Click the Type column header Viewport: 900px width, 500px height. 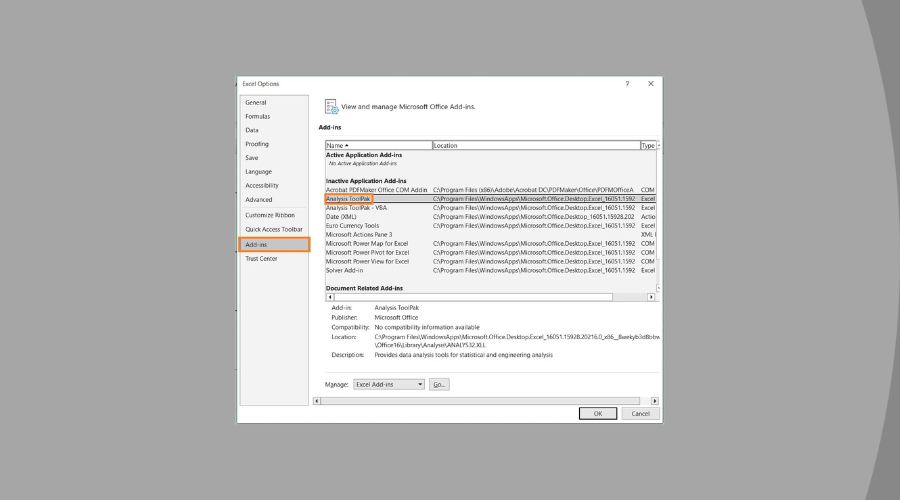point(648,145)
